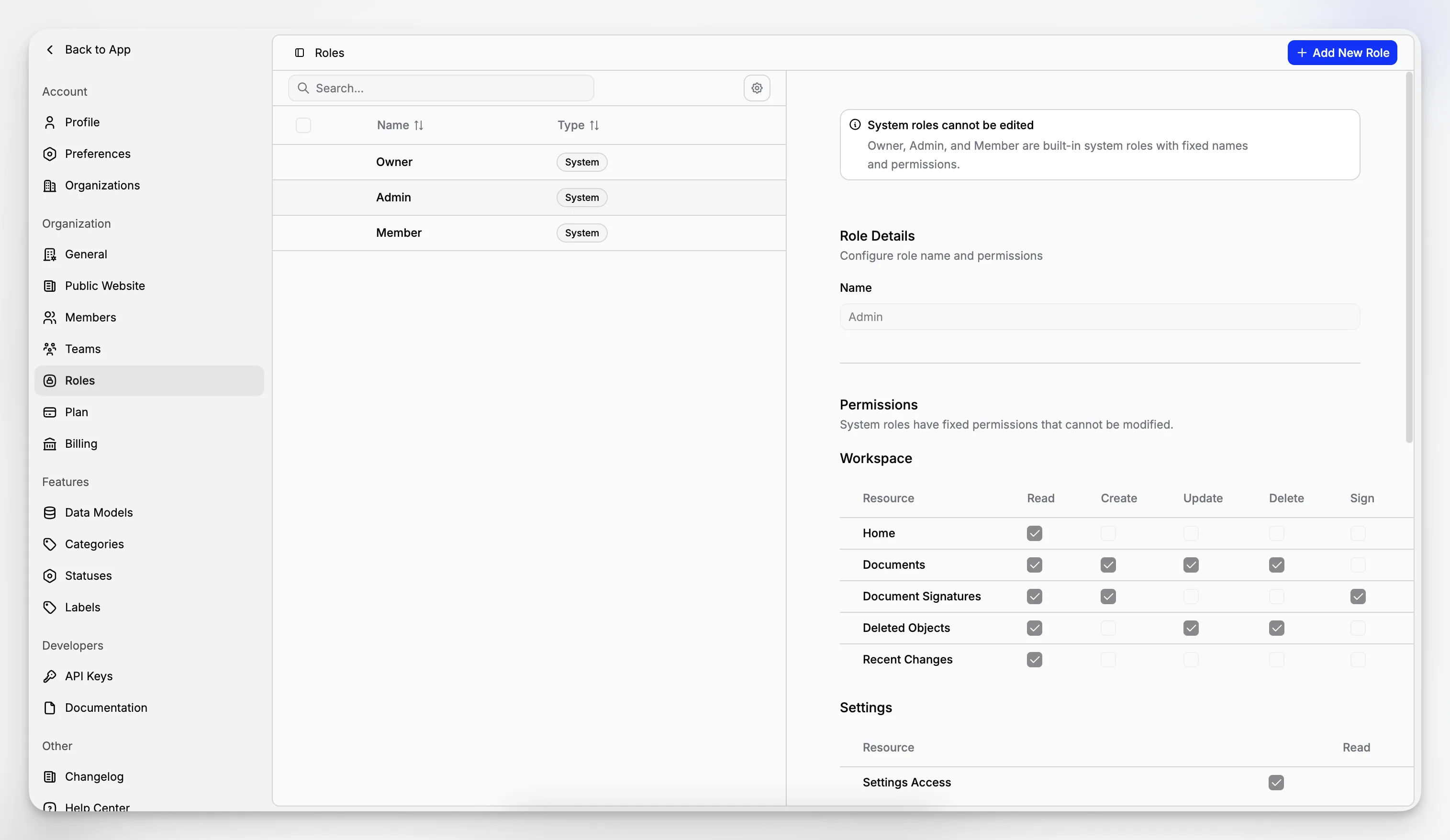Image resolution: width=1450 pixels, height=840 pixels.
Task: Select the Owner role row
Action: [529, 162]
